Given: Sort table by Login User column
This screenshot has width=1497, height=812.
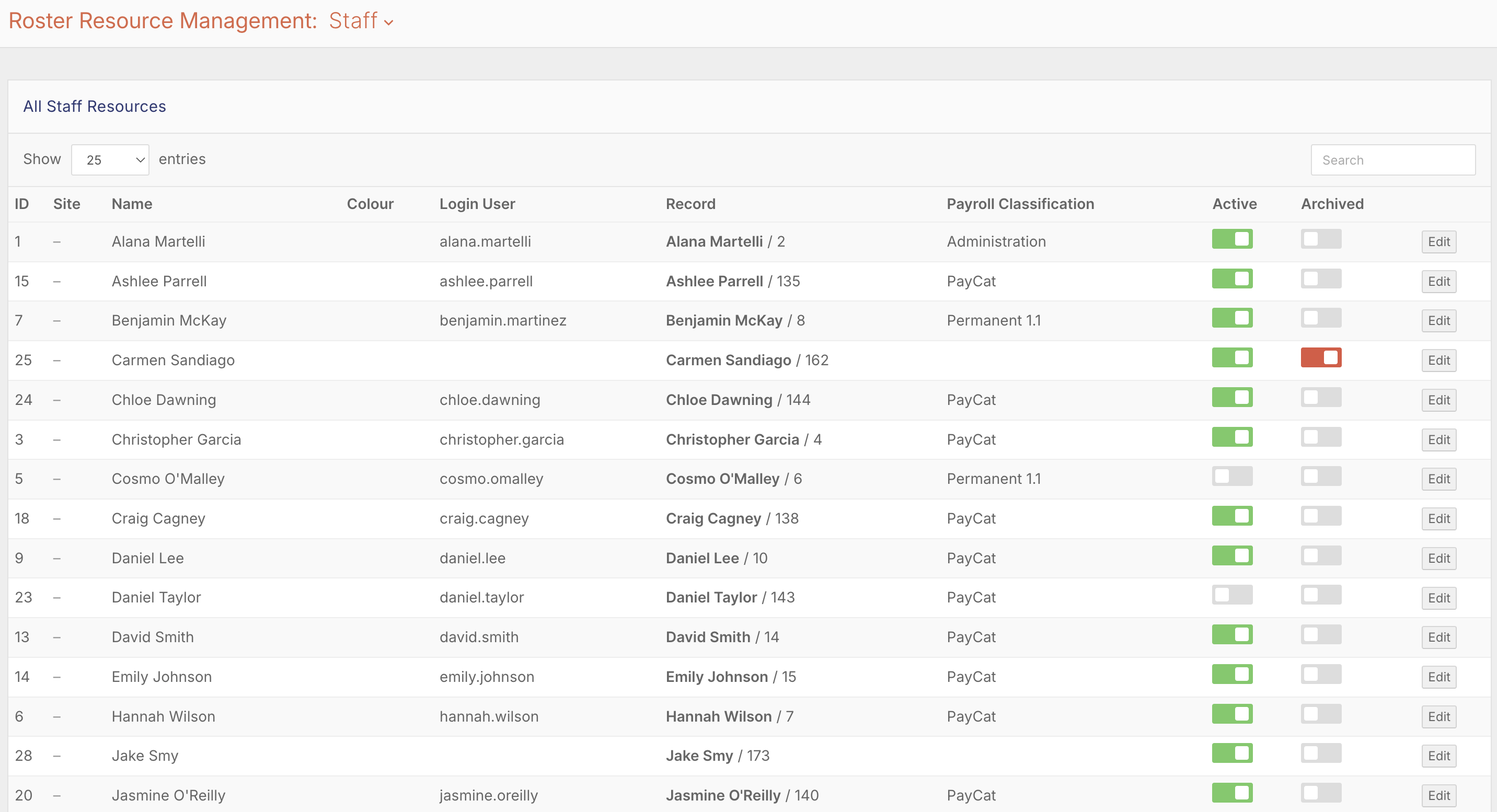Looking at the screenshot, I should tap(477, 204).
